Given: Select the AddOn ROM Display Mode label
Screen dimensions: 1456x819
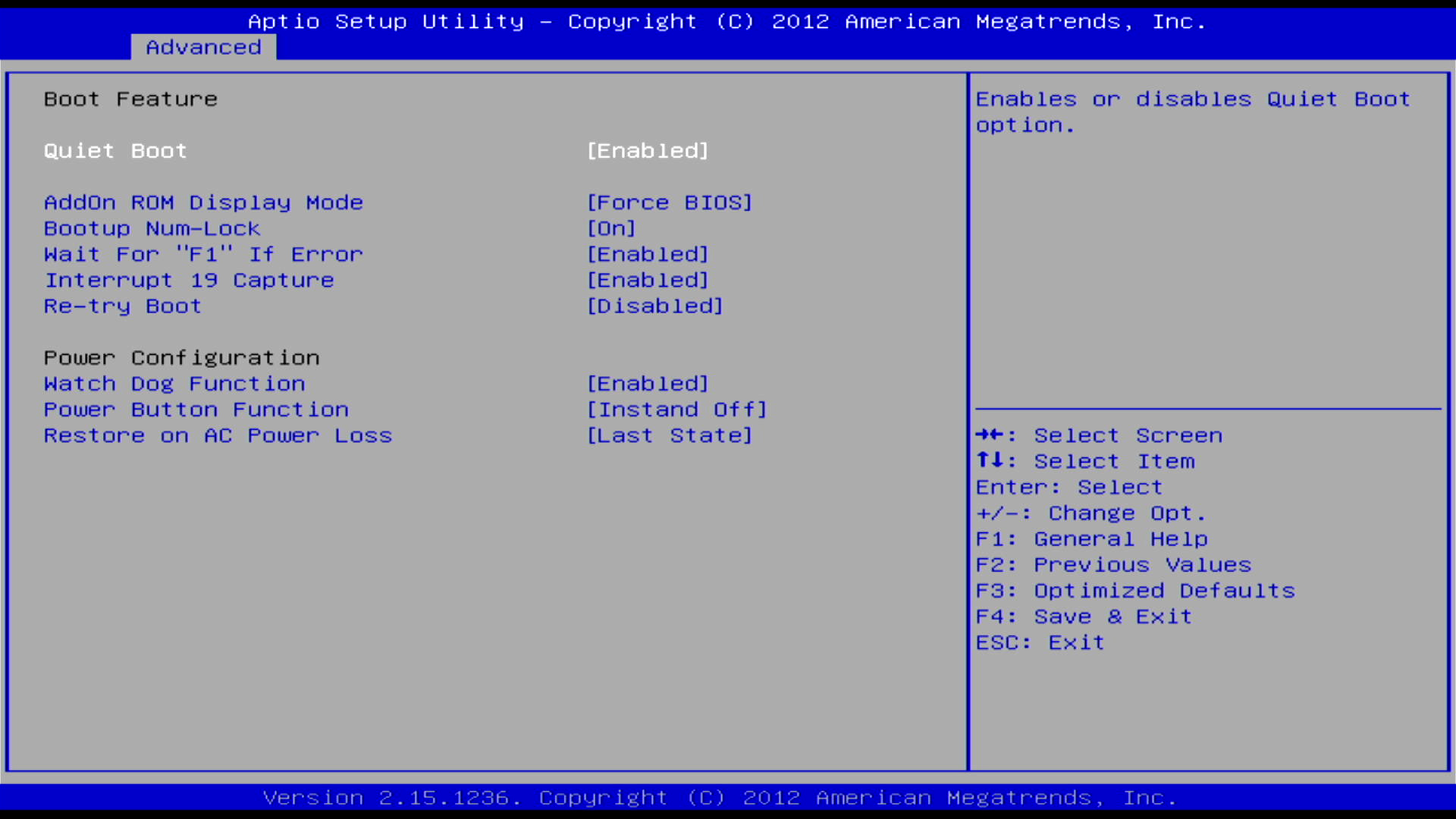Looking at the screenshot, I should click(x=203, y=202).
